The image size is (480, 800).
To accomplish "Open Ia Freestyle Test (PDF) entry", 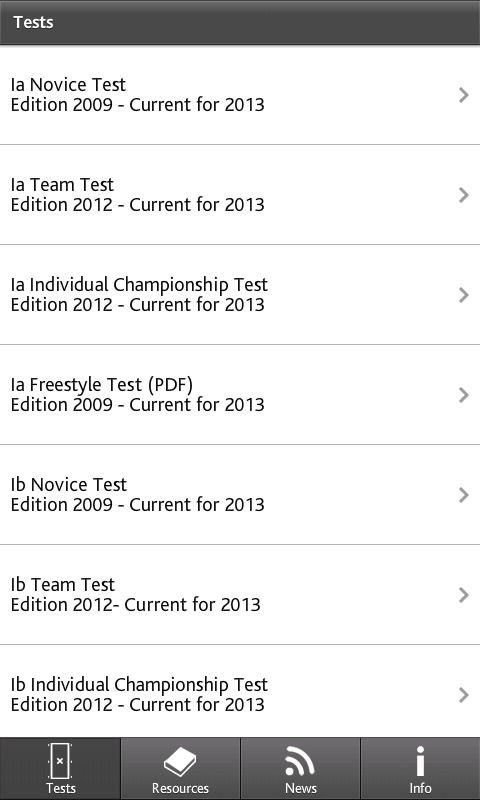I will [x=240, y=395].
